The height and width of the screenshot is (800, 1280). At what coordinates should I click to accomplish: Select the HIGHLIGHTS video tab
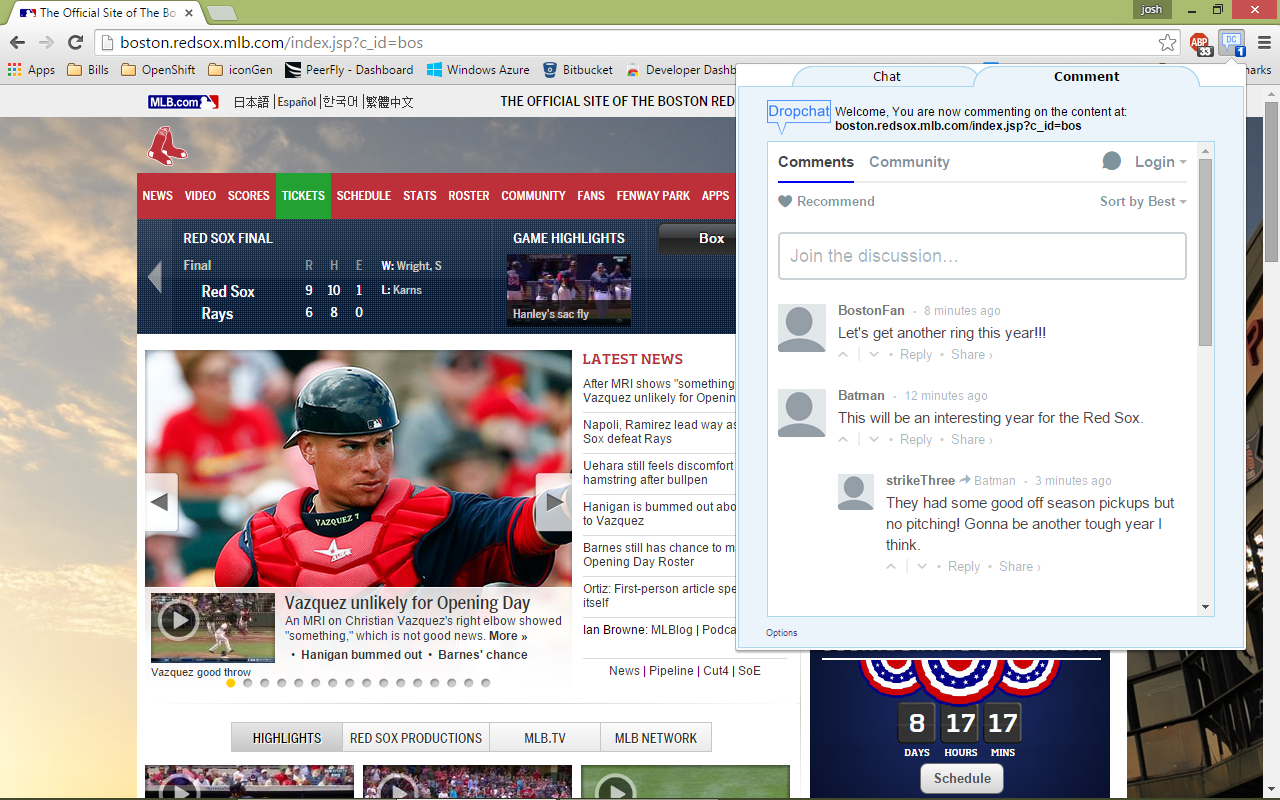pos(287,738)
